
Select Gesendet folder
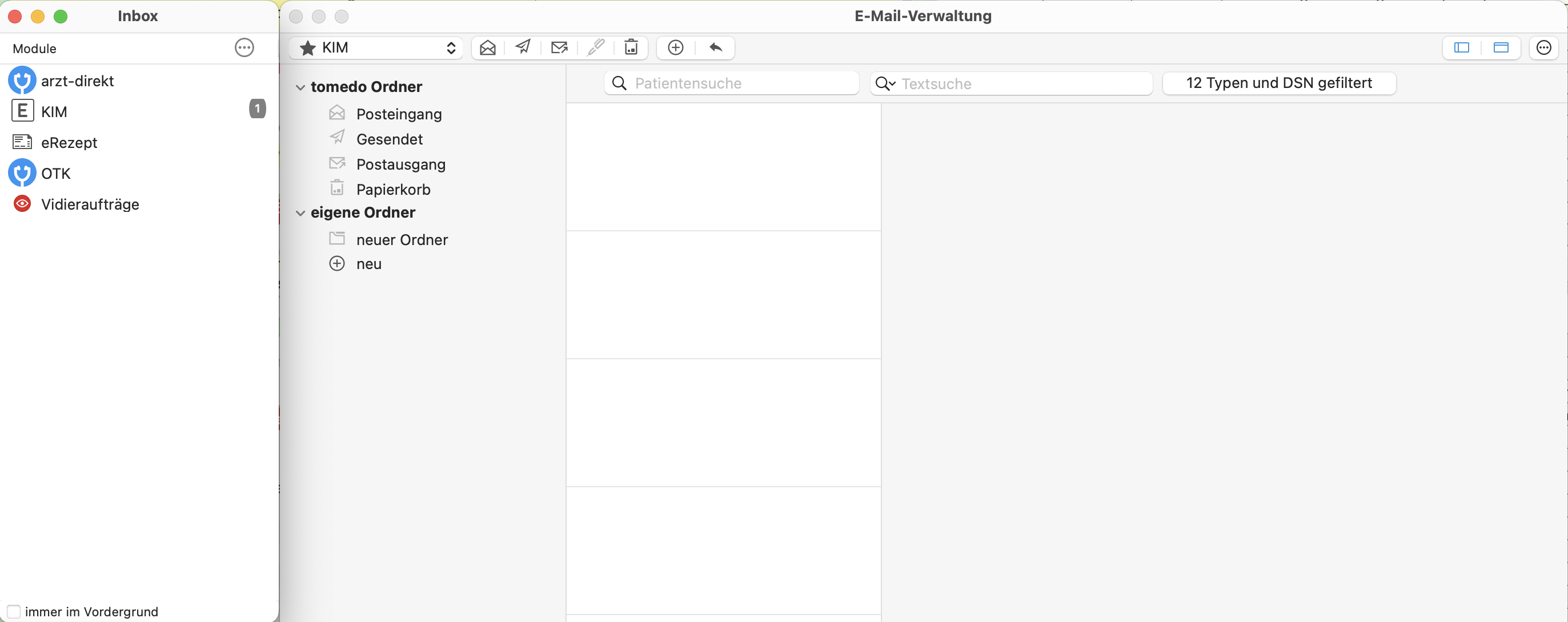click(x=390, y=139)
